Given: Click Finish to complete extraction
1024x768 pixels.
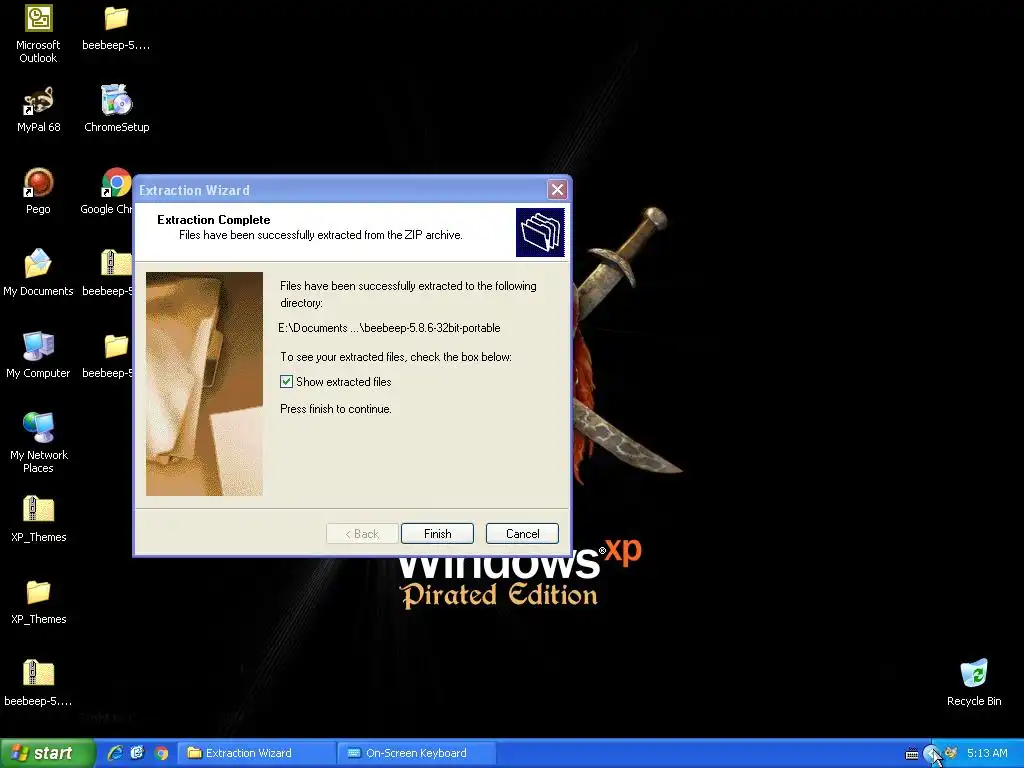Looking at the screenshot, I should 437,534.
